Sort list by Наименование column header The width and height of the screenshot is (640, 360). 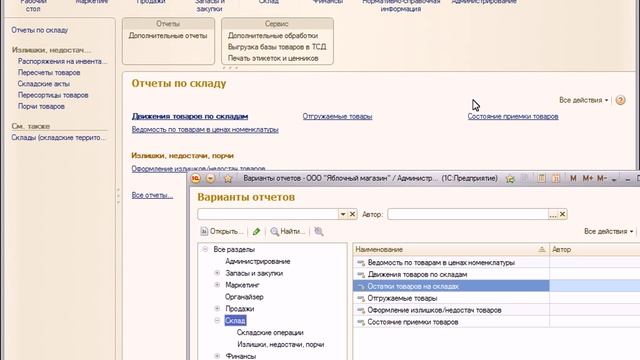pos(451,249)
